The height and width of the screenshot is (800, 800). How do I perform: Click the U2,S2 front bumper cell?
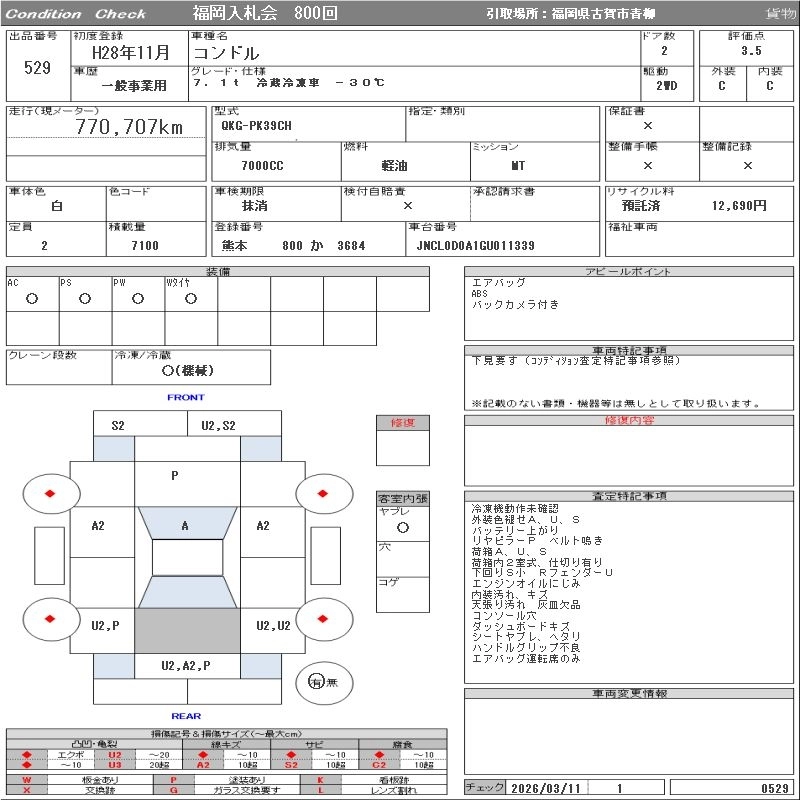[234, 425]
